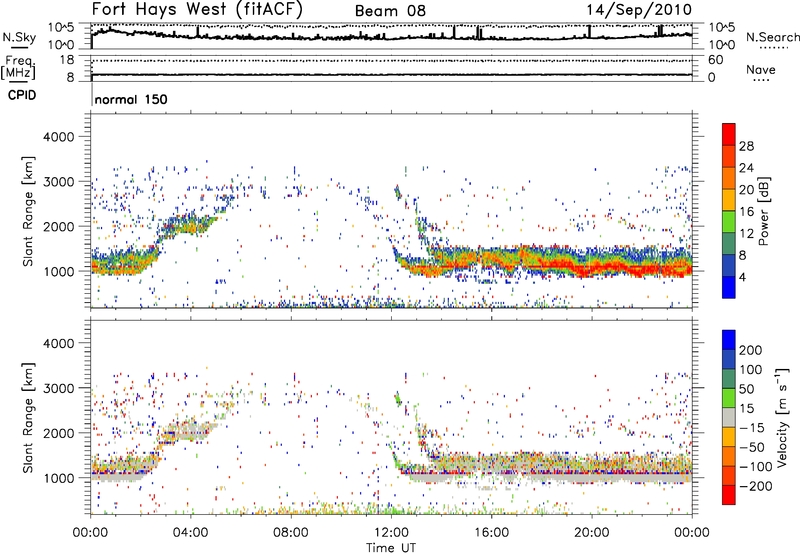The height and width of the screenshot is (554, 800).
Task: Click the red segment of Power color bar
Action: pyautogui.click(x=729, y=134)
